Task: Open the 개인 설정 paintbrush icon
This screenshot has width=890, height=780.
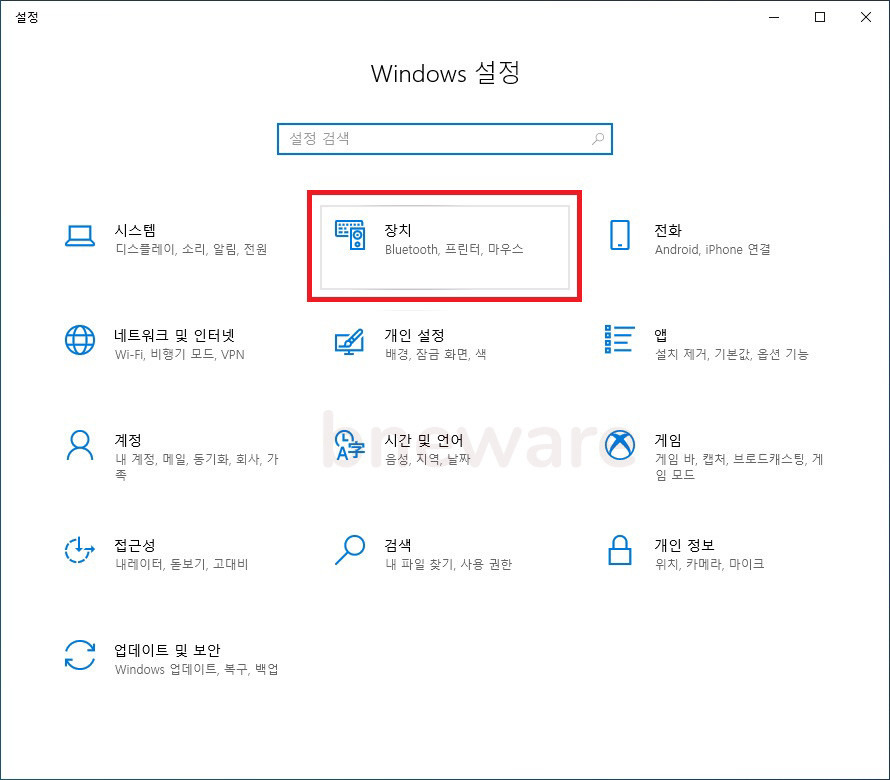Action: click(350, 341)
